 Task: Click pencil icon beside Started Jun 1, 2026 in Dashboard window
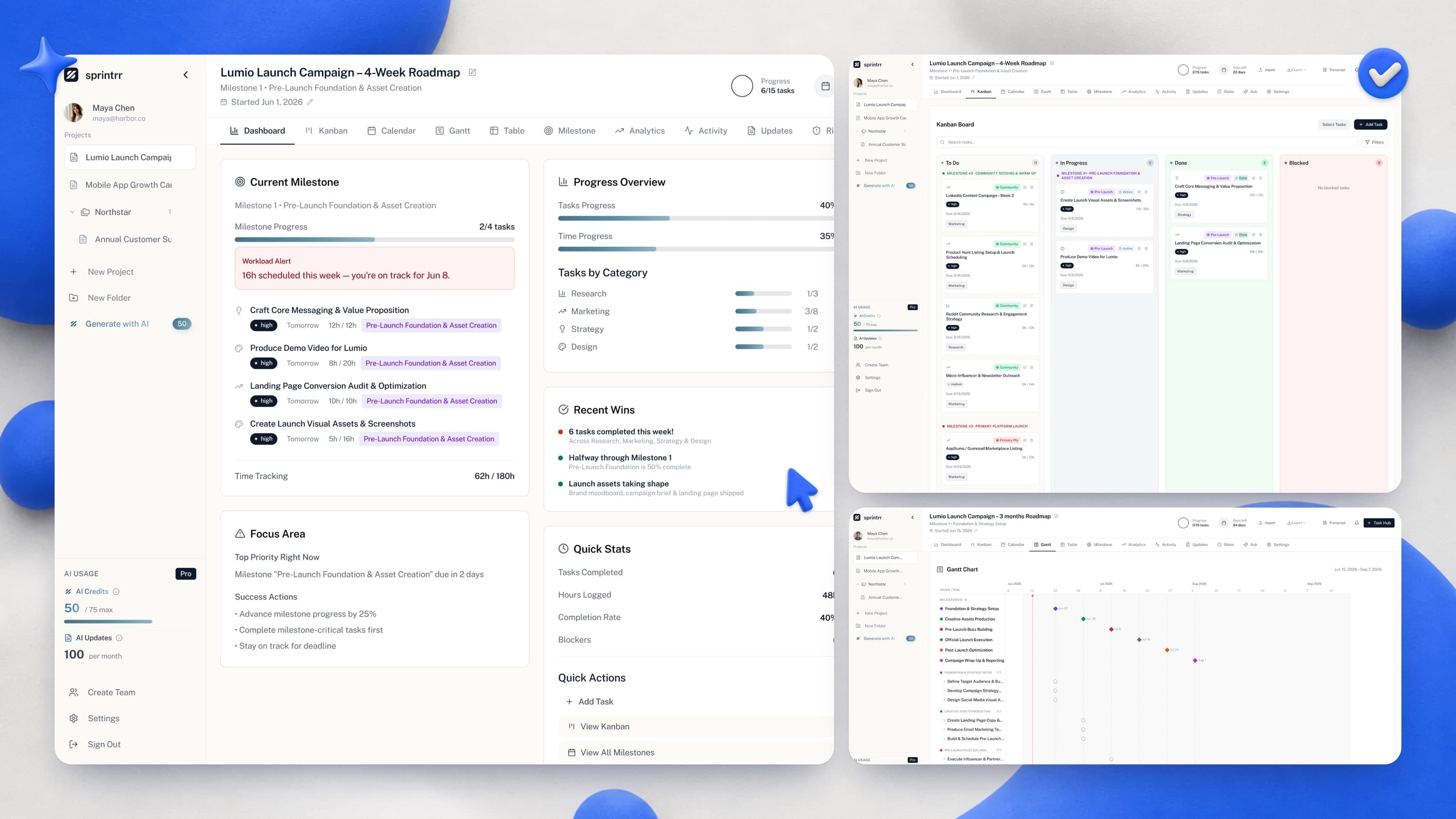(310, 102)
